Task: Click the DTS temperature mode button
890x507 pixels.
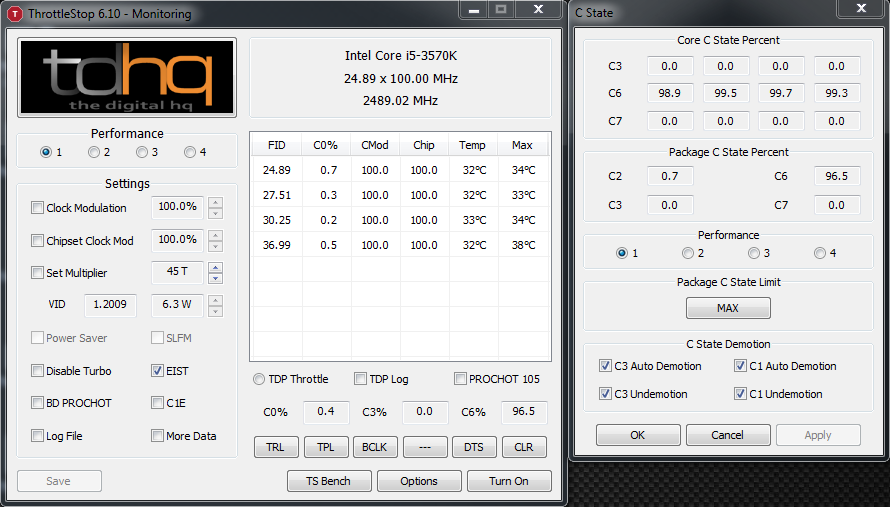Action: pyautogui.click(x=475, y=447)
